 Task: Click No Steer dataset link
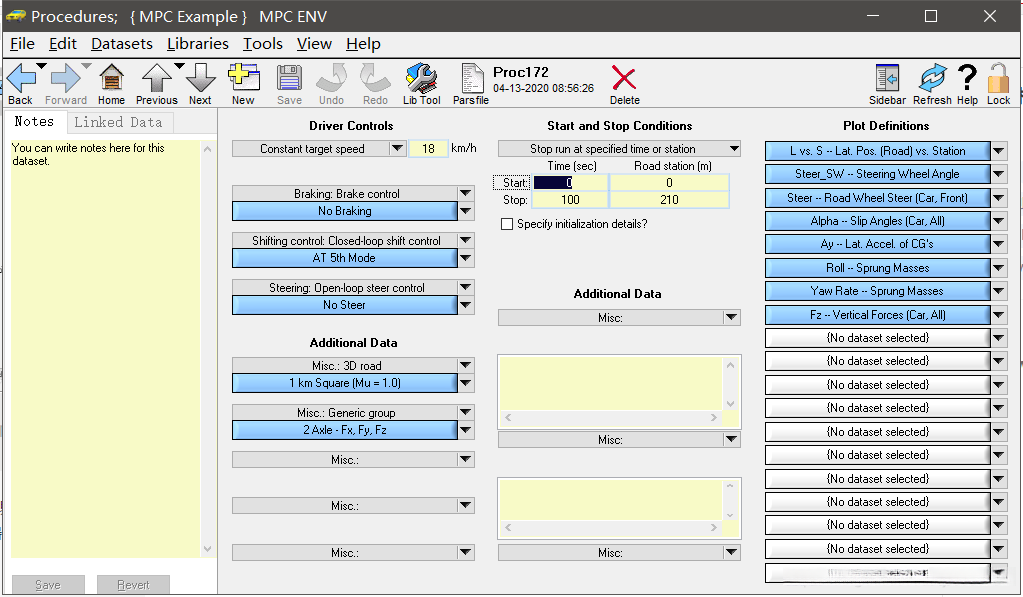pos(344,305)
